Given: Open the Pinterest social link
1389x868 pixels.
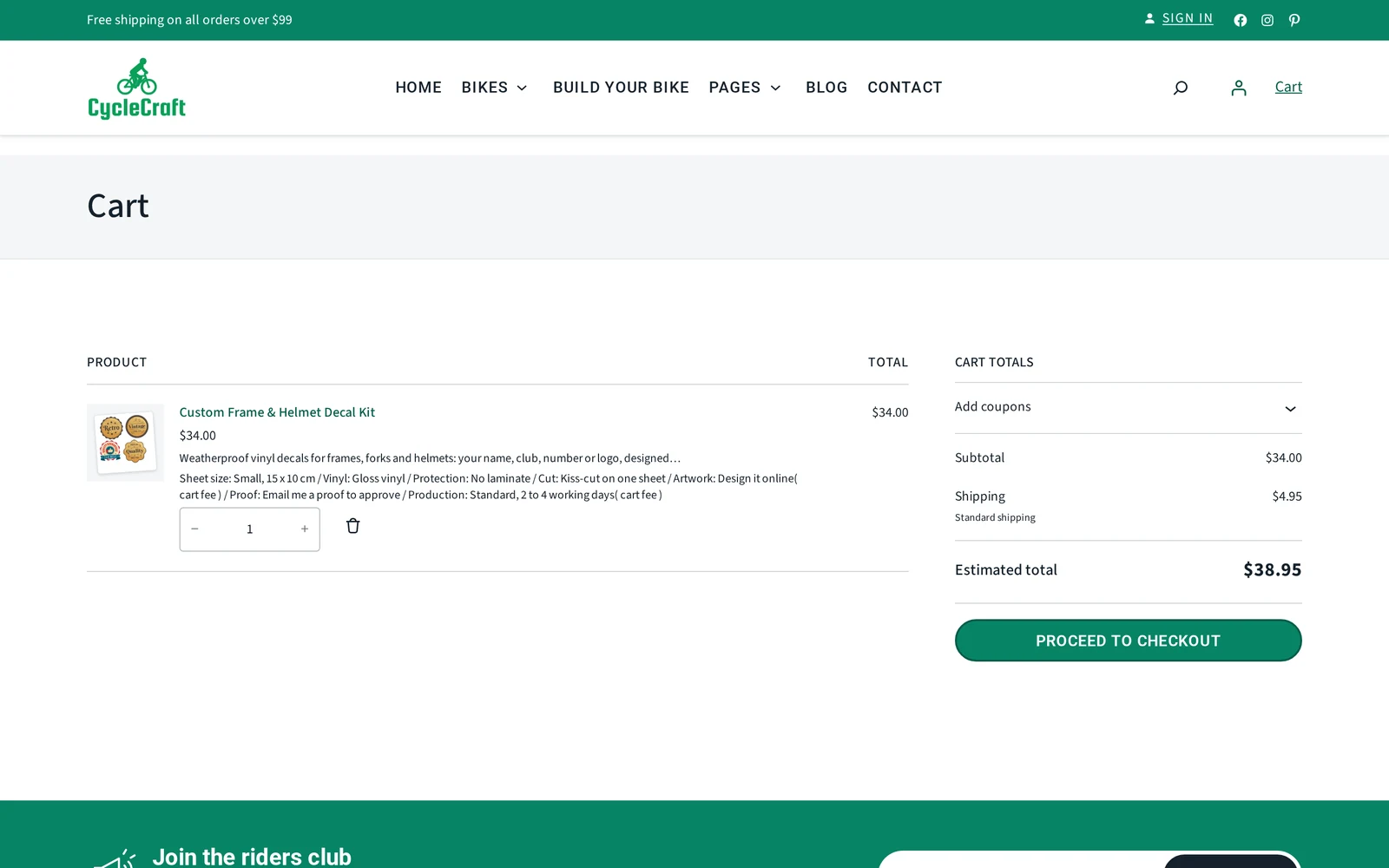Looking at the screenshot, I should pos(1294,20).
